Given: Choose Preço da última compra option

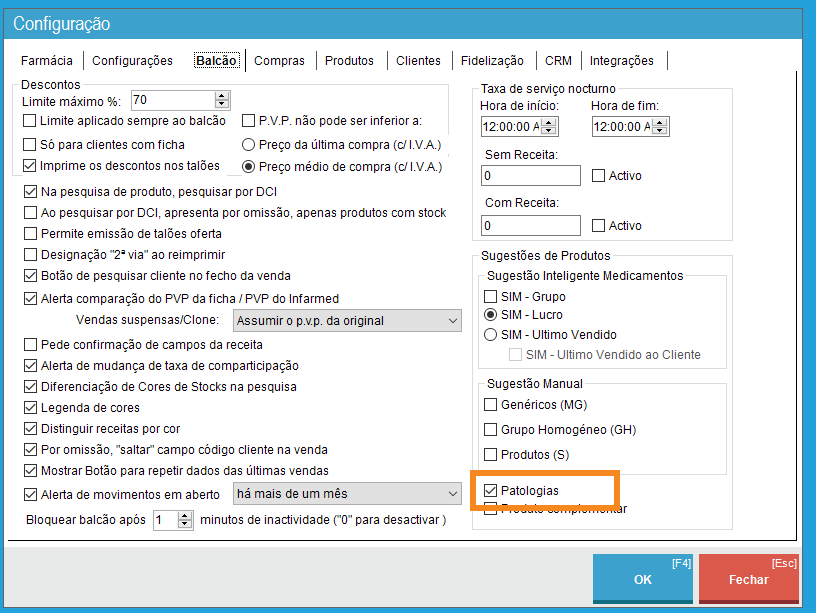Looking at the screenshot, I should click(x=250, y=144).
